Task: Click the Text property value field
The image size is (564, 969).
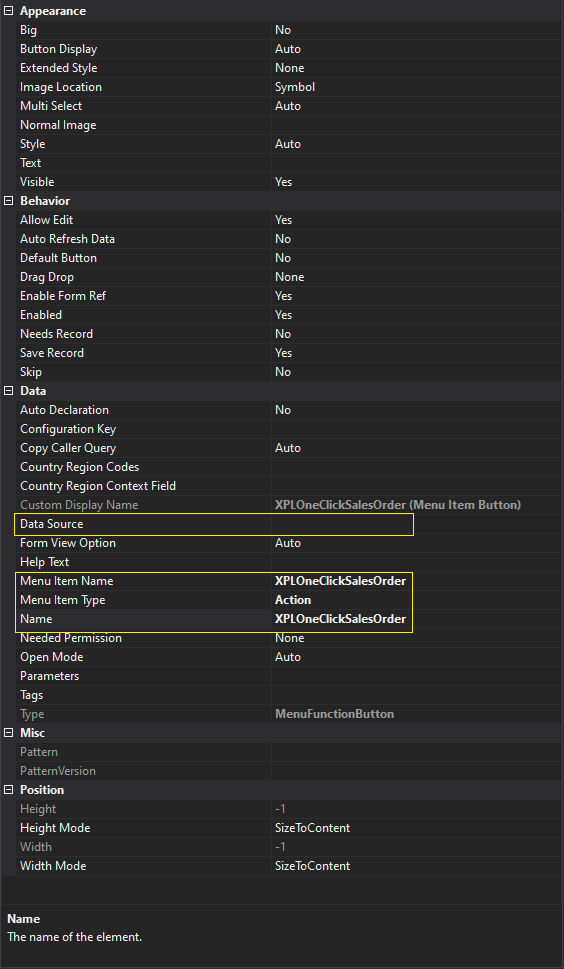Action: (x=417, y=163)
